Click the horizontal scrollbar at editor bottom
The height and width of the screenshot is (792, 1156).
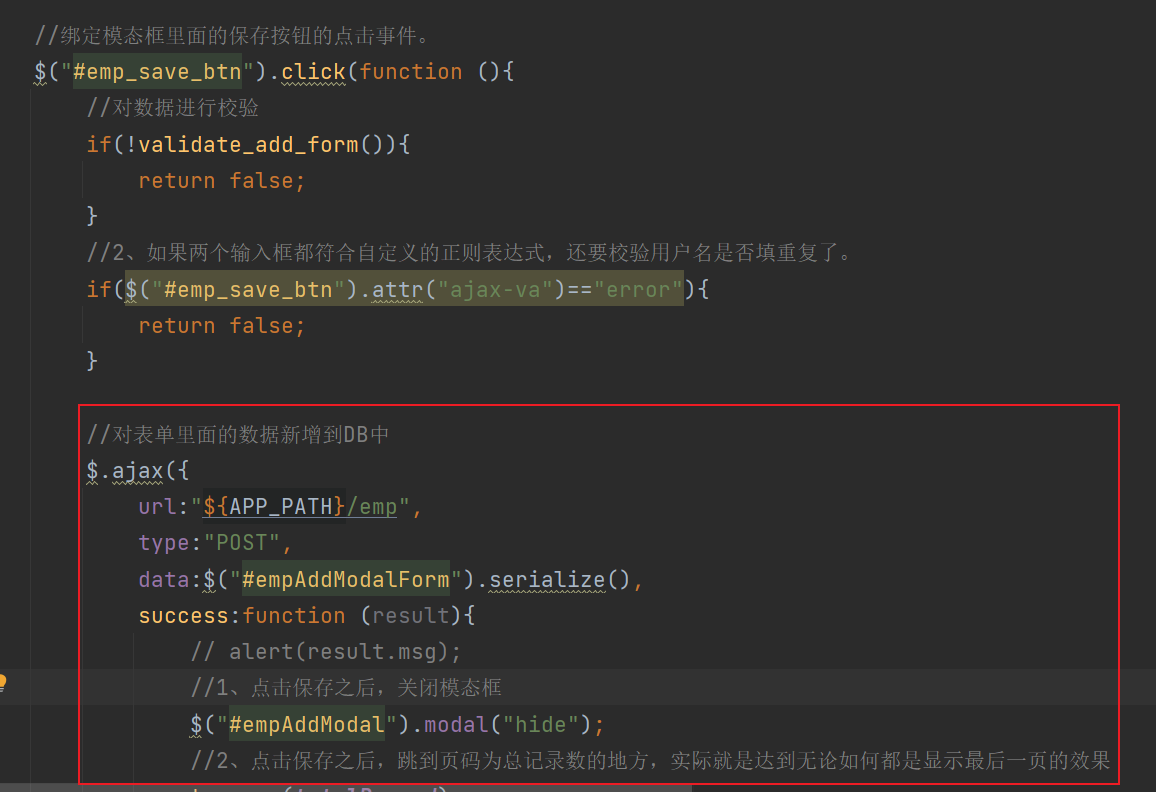point(347,788)
